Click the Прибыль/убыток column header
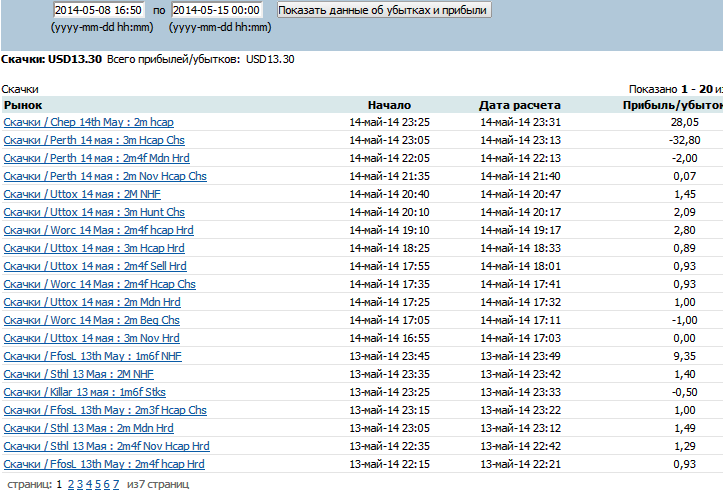723x495 pixels. pos(673,105)
